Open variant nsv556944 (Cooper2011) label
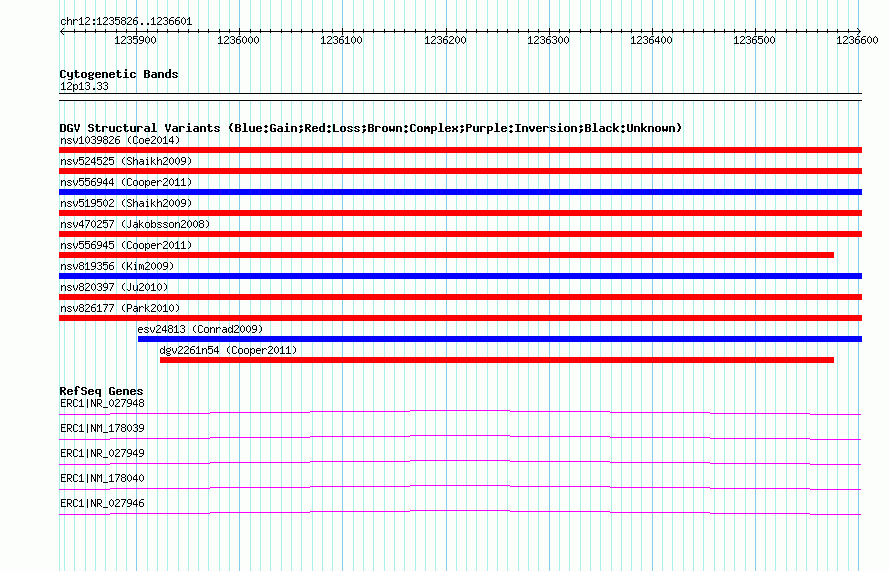Screen dimensions: 890x571 coord(126,182)
